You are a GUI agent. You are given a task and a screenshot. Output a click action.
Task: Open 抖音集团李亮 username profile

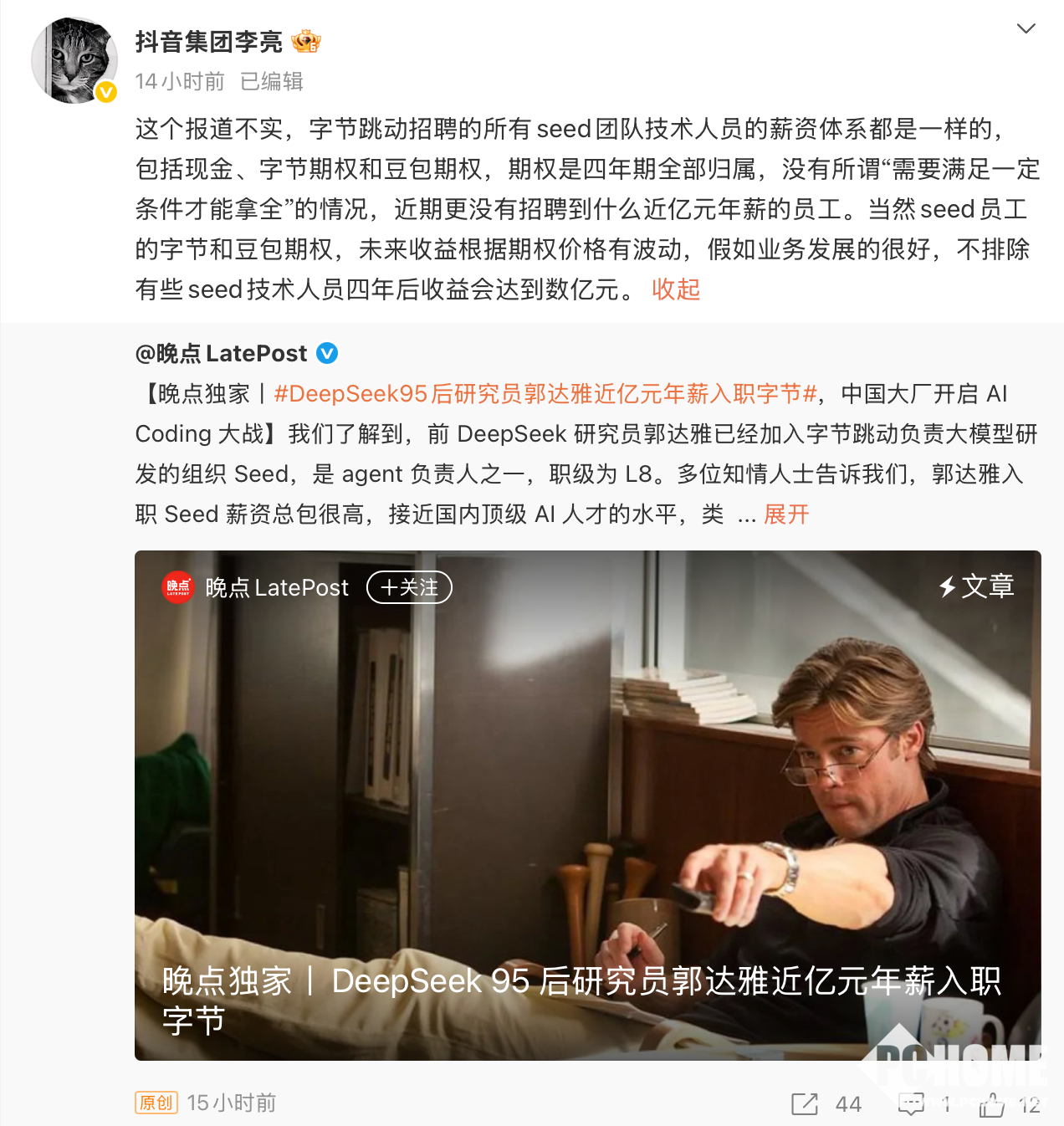209,41
